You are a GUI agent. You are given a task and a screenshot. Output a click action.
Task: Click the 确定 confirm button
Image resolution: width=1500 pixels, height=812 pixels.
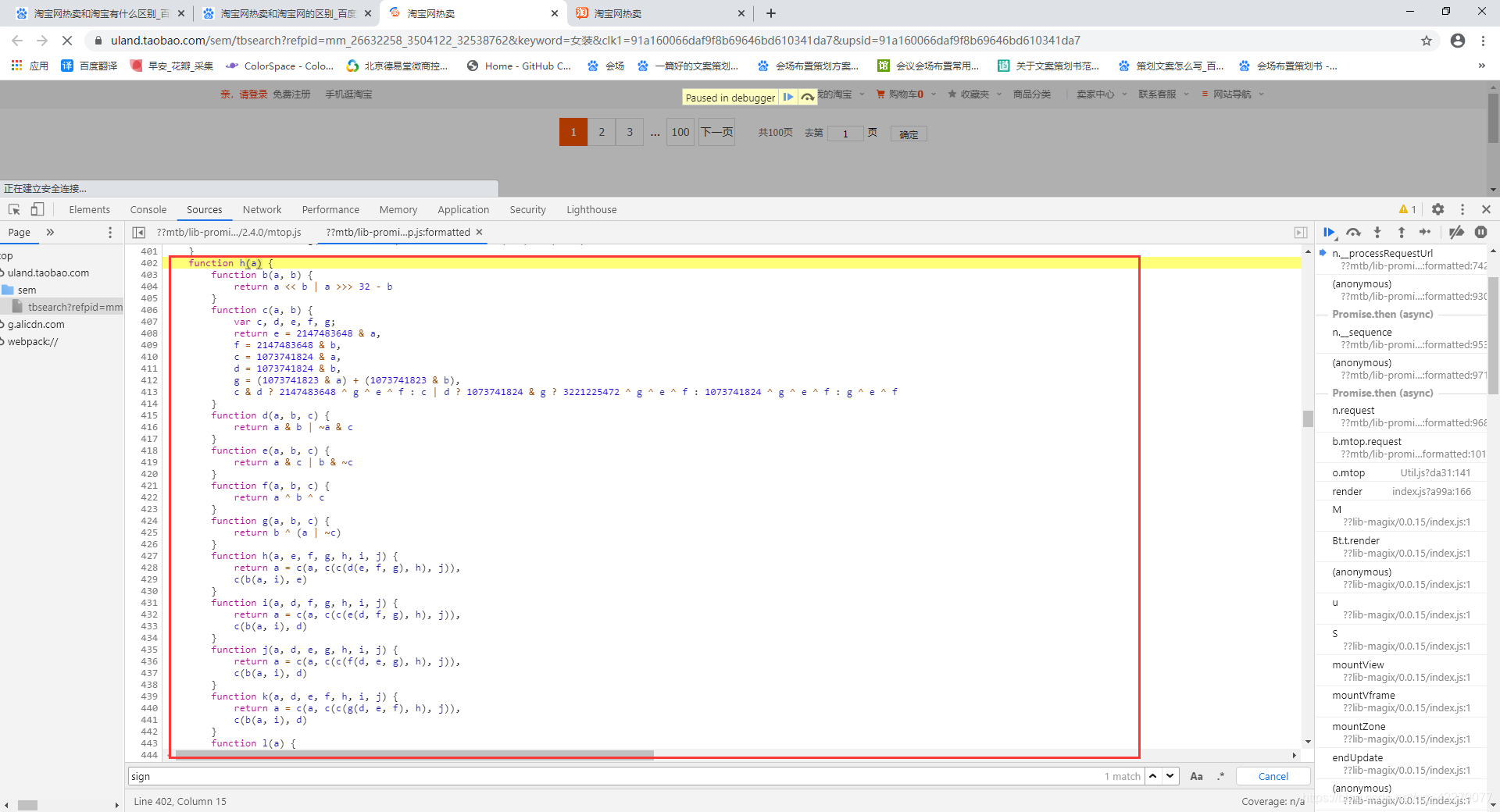909,134
